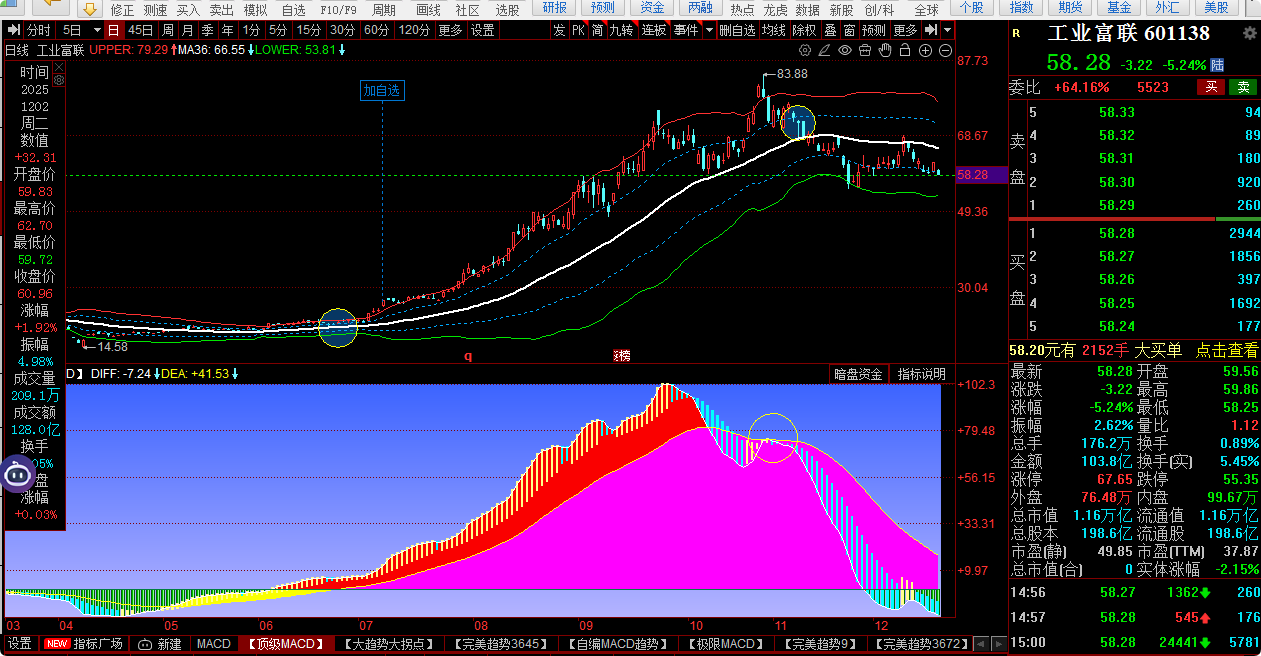Zoom out with the minus circle icon
This screenshot has width=1261, height=656.
click(946, 50)
